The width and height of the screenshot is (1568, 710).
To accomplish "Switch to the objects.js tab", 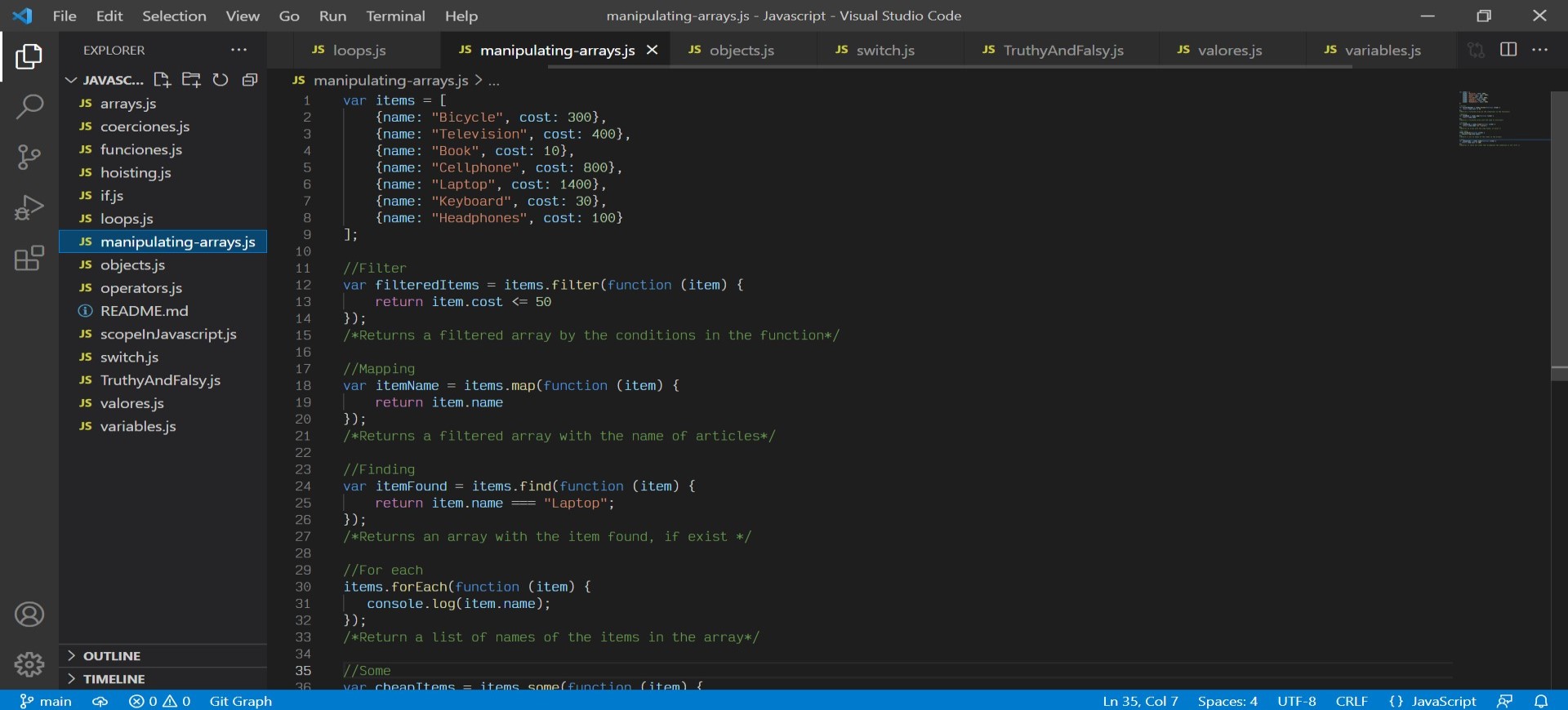I will tap(741, 50).
